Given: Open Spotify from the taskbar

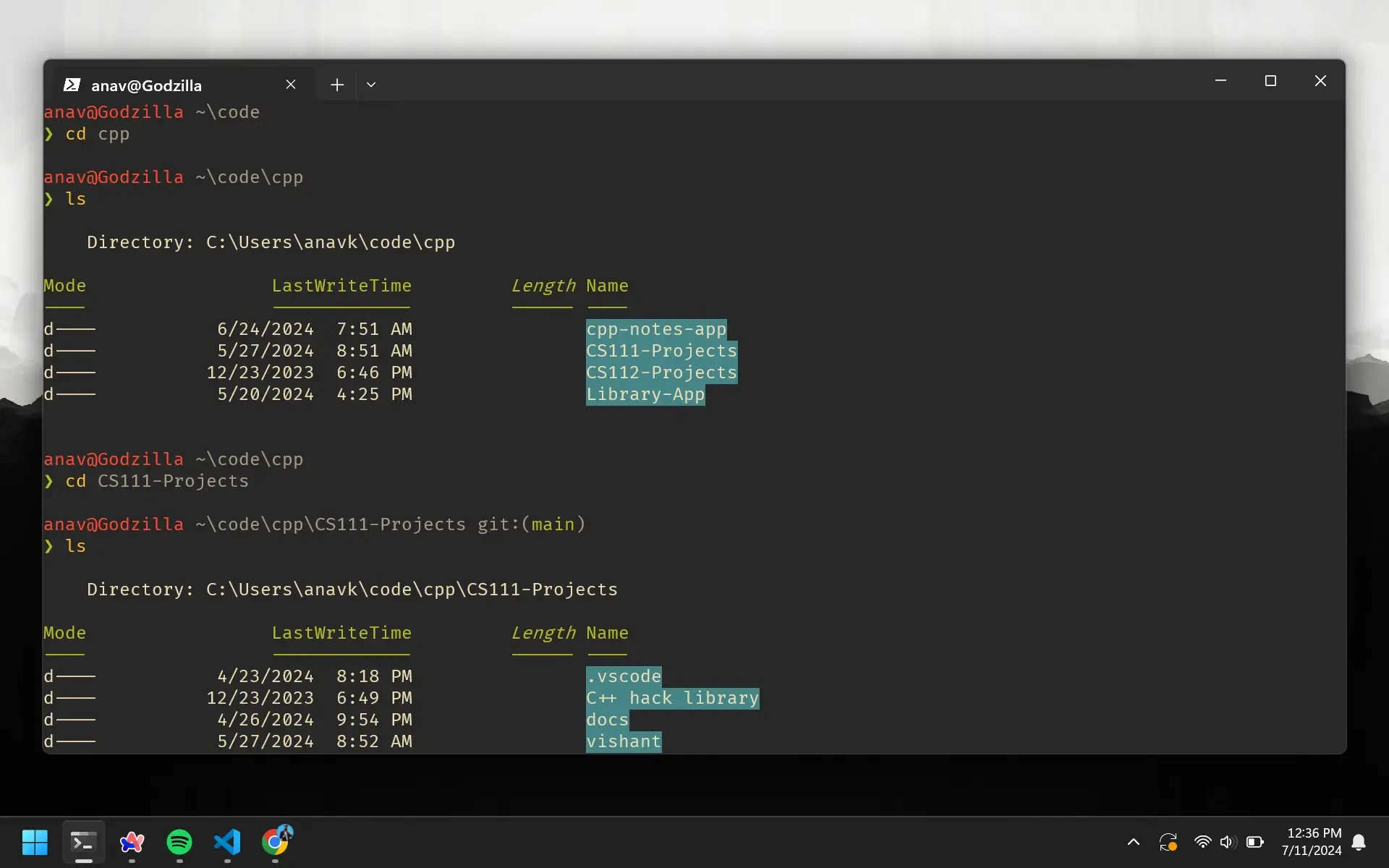Looking at the screenshot, I should [x=179, y=842].
